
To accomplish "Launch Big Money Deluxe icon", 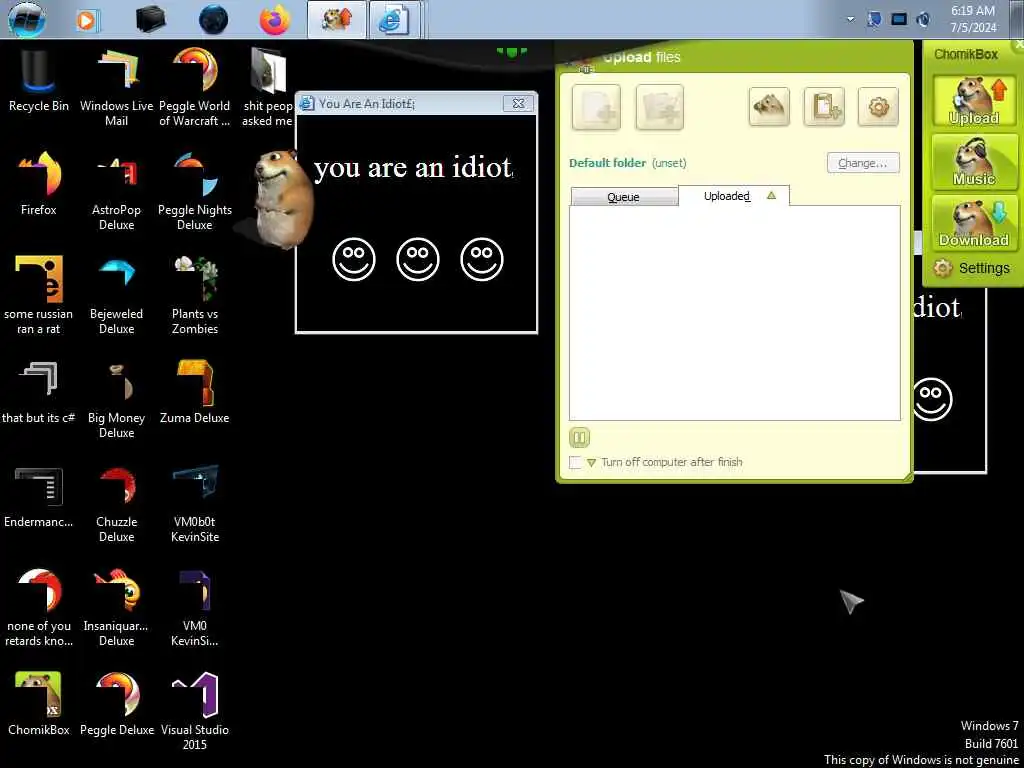I will point(116,398).
